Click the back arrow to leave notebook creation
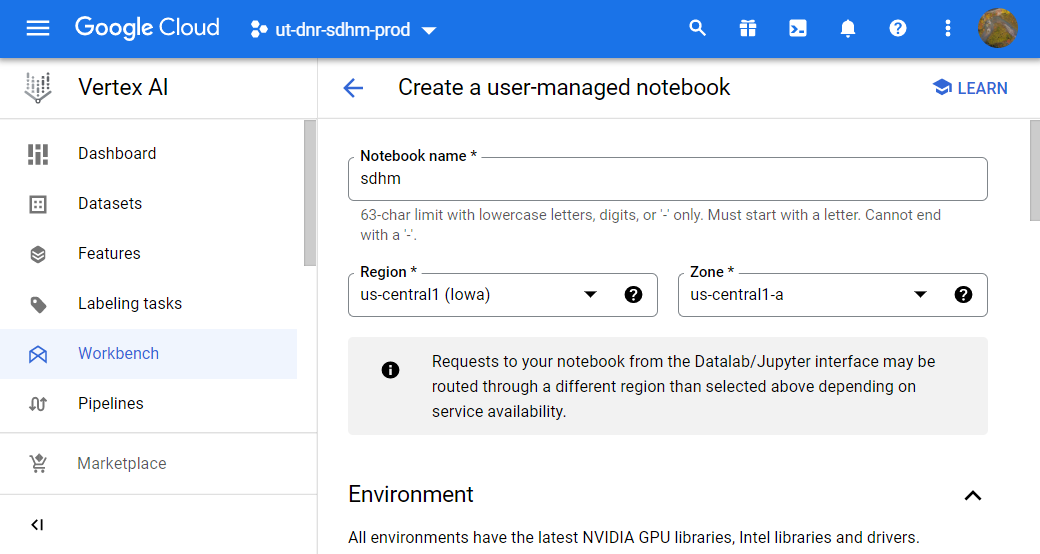The height and width of the screenshot is (554, 1040). [353, 88]
